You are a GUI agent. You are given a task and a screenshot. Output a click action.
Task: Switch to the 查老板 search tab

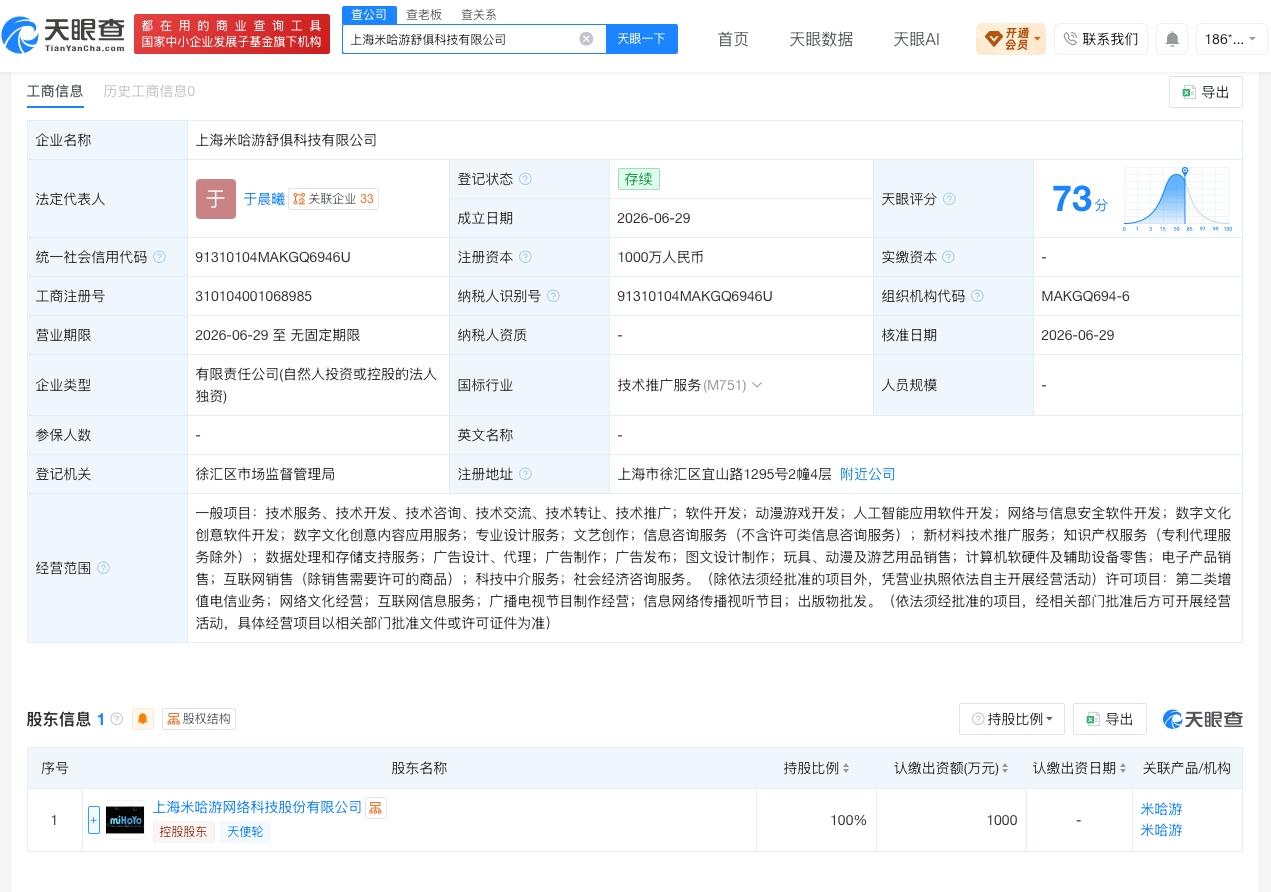pyautogui.click(x=424, y=14)
